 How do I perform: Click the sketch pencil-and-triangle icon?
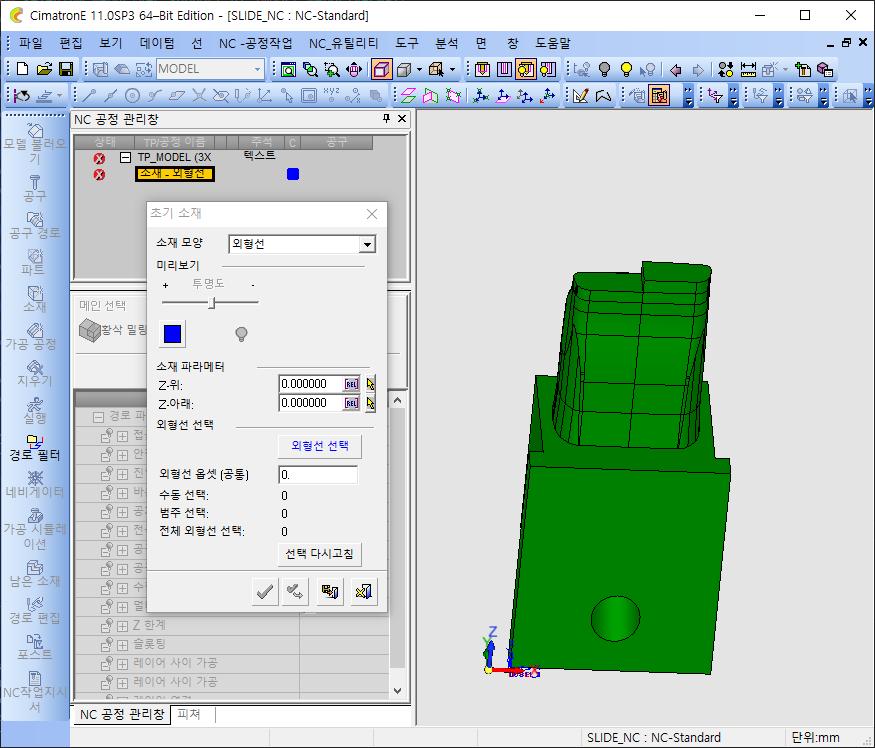point(580,95)
